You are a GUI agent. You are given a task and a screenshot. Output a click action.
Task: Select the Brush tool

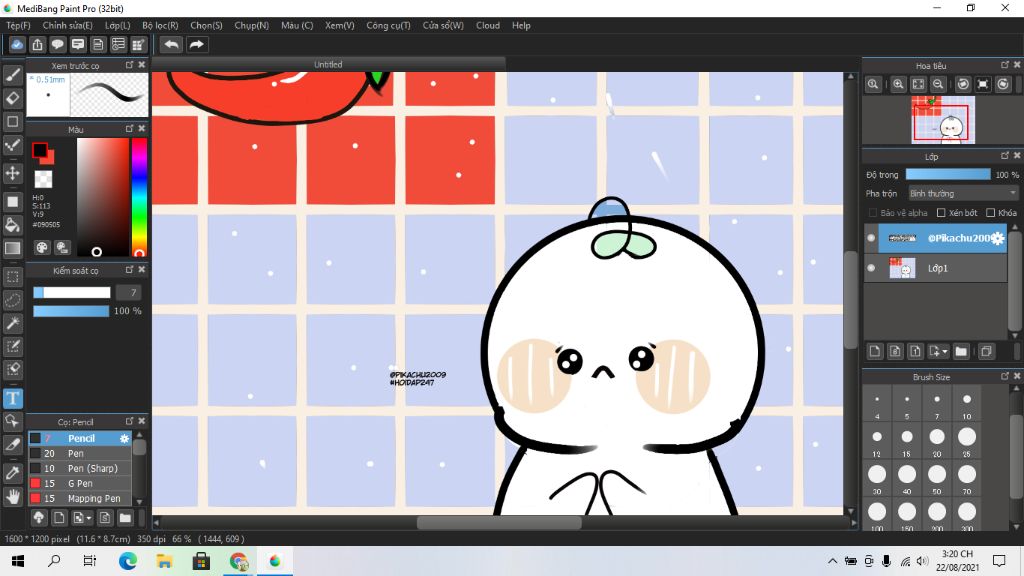(12, 75)
